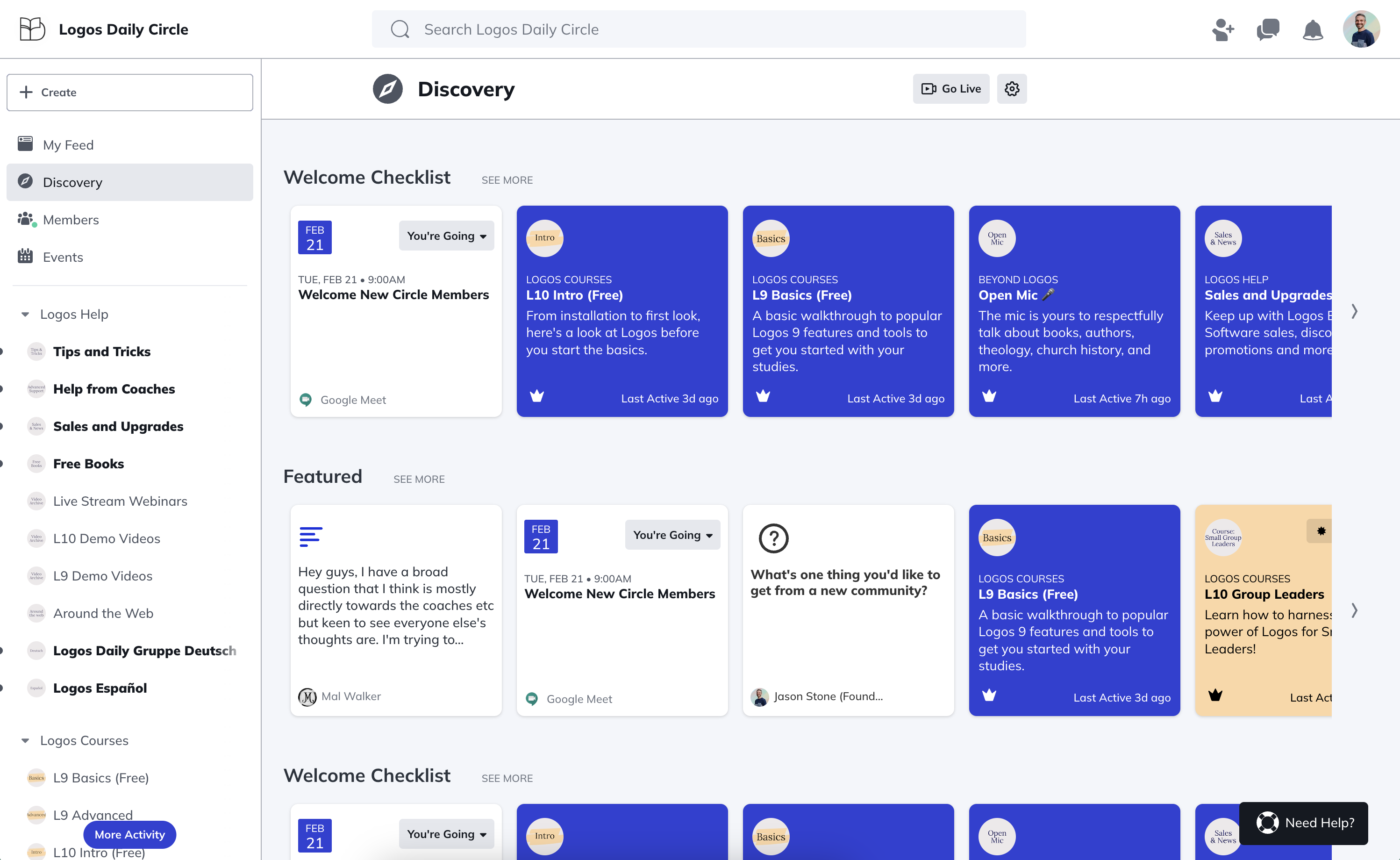
Task: Open the Open Mic card title
Action: click(x=1016, y=294)
